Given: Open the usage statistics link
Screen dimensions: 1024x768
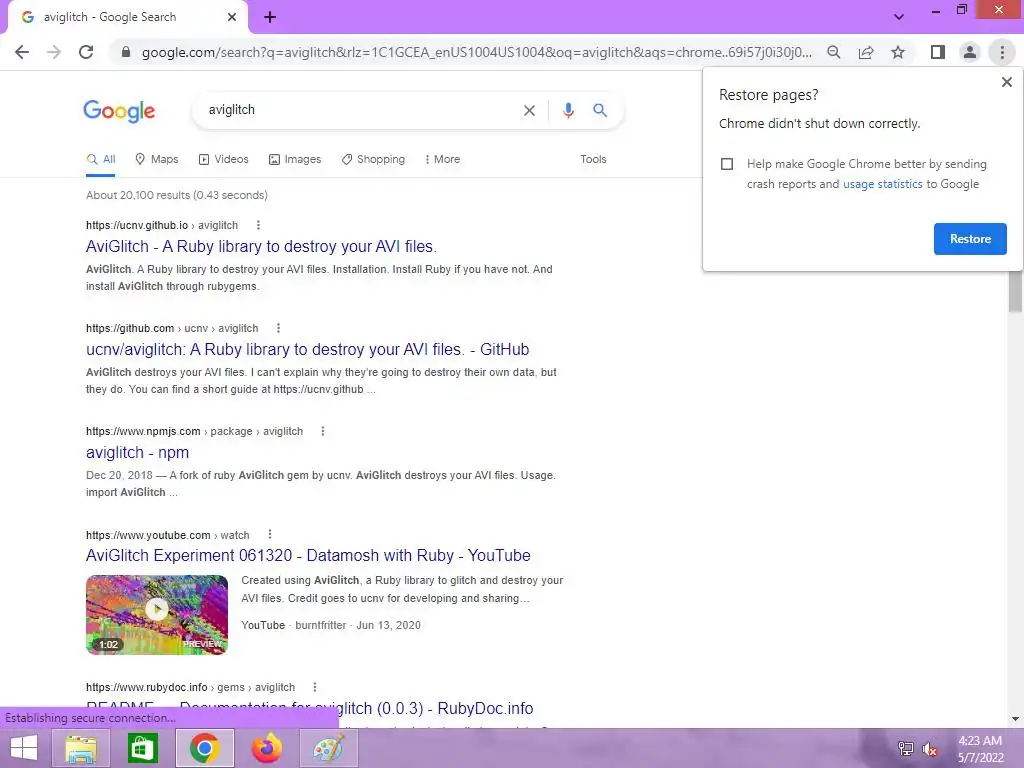Looking at the screenshot, I should [882, 184].
